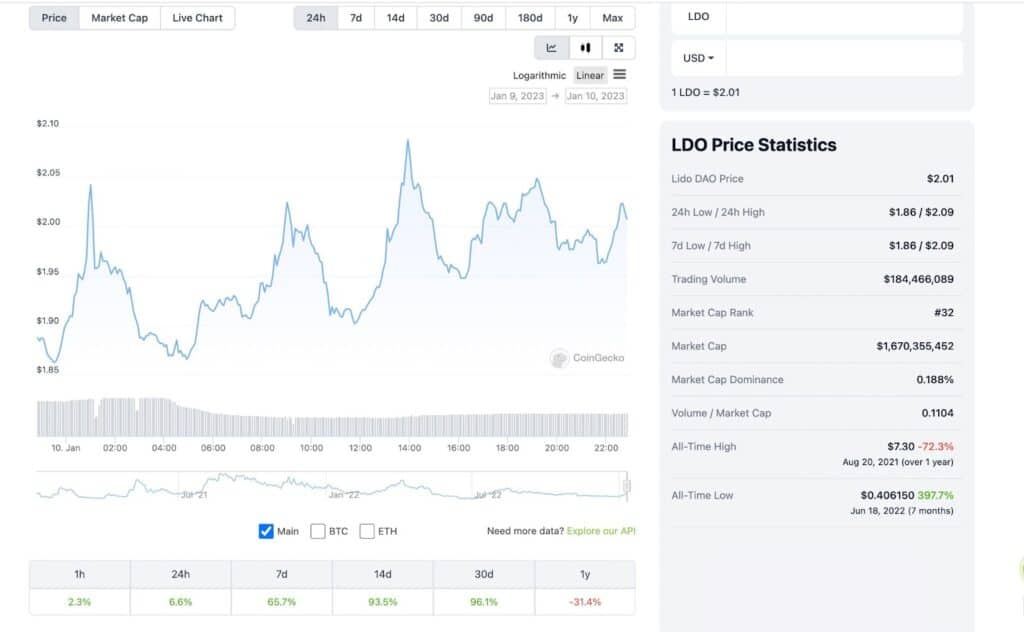
Task: Click the All-Time Low $0.406150 value
Action: coord(887,496)
